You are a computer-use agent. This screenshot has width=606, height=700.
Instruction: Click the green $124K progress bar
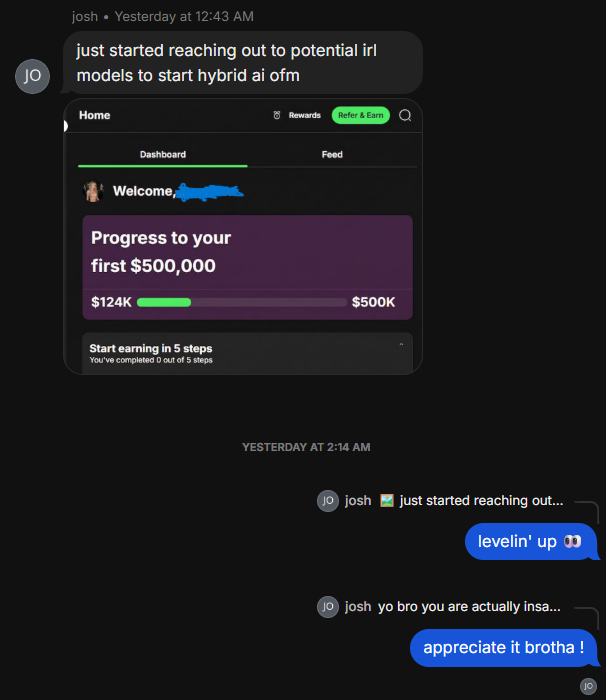point(164,302)
